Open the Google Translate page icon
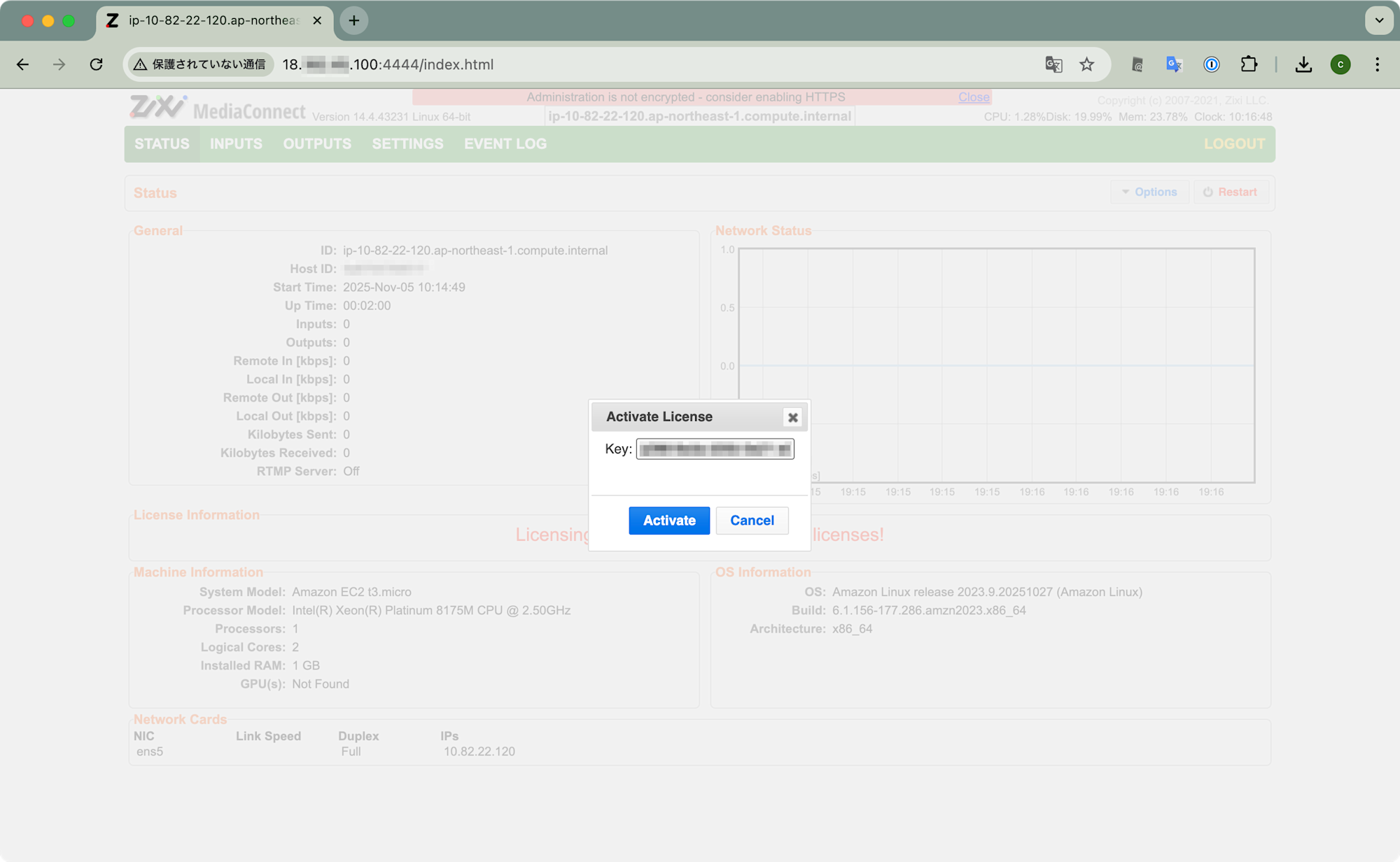 (x=1053, y=64)
